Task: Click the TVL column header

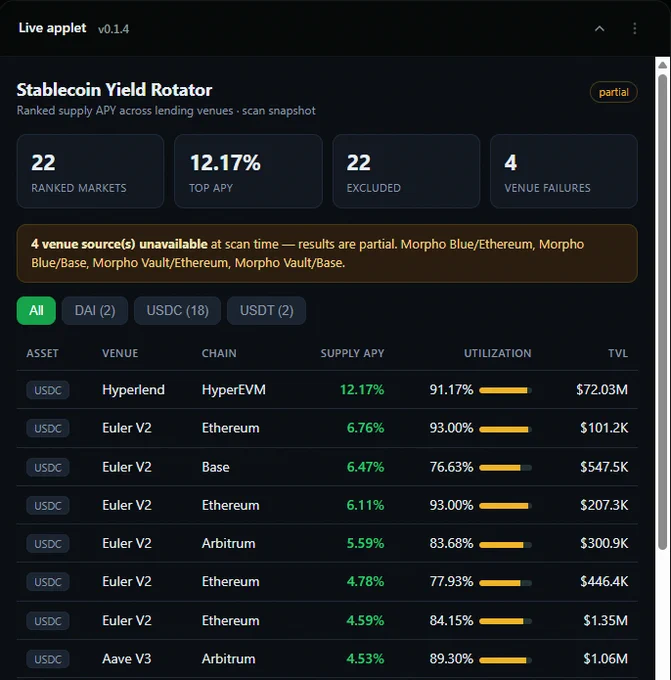Action: click(618, 353)
